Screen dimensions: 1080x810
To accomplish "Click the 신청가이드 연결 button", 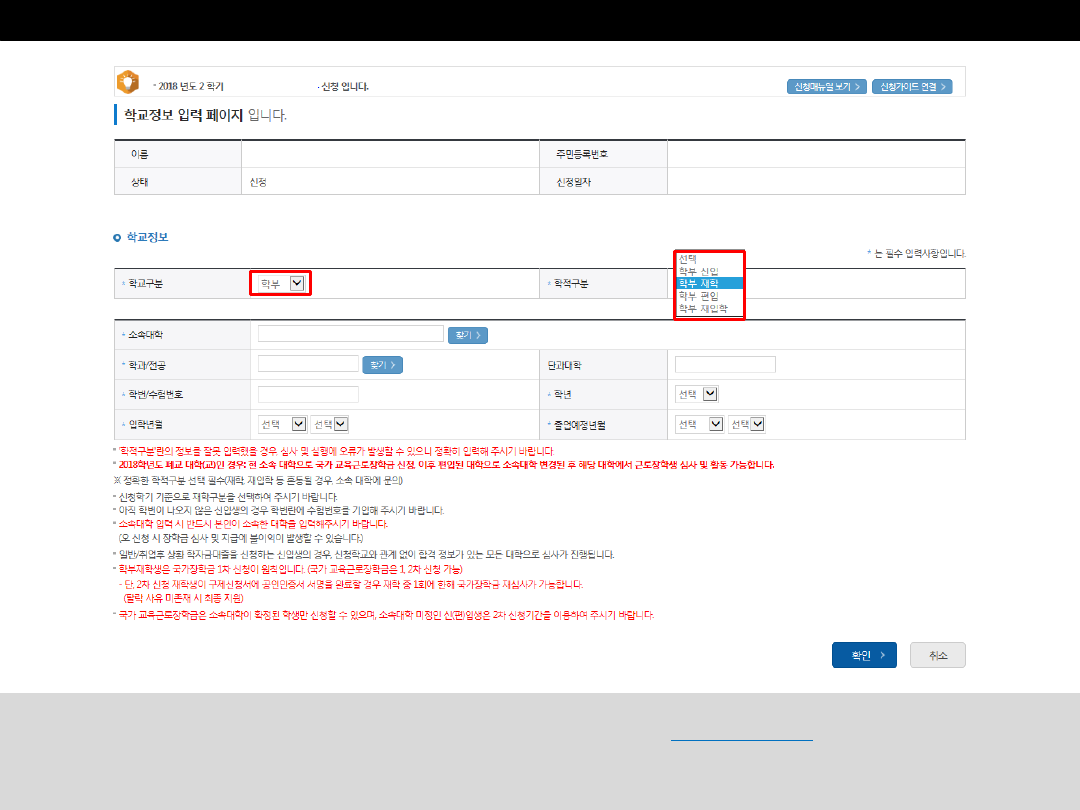I will [x=911, y=87].
